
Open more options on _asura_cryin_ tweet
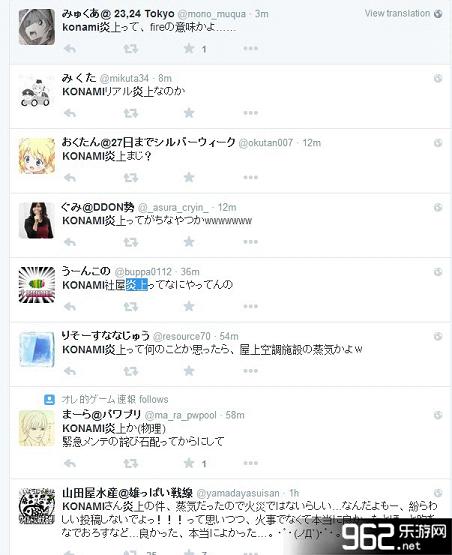pos(251,242)
